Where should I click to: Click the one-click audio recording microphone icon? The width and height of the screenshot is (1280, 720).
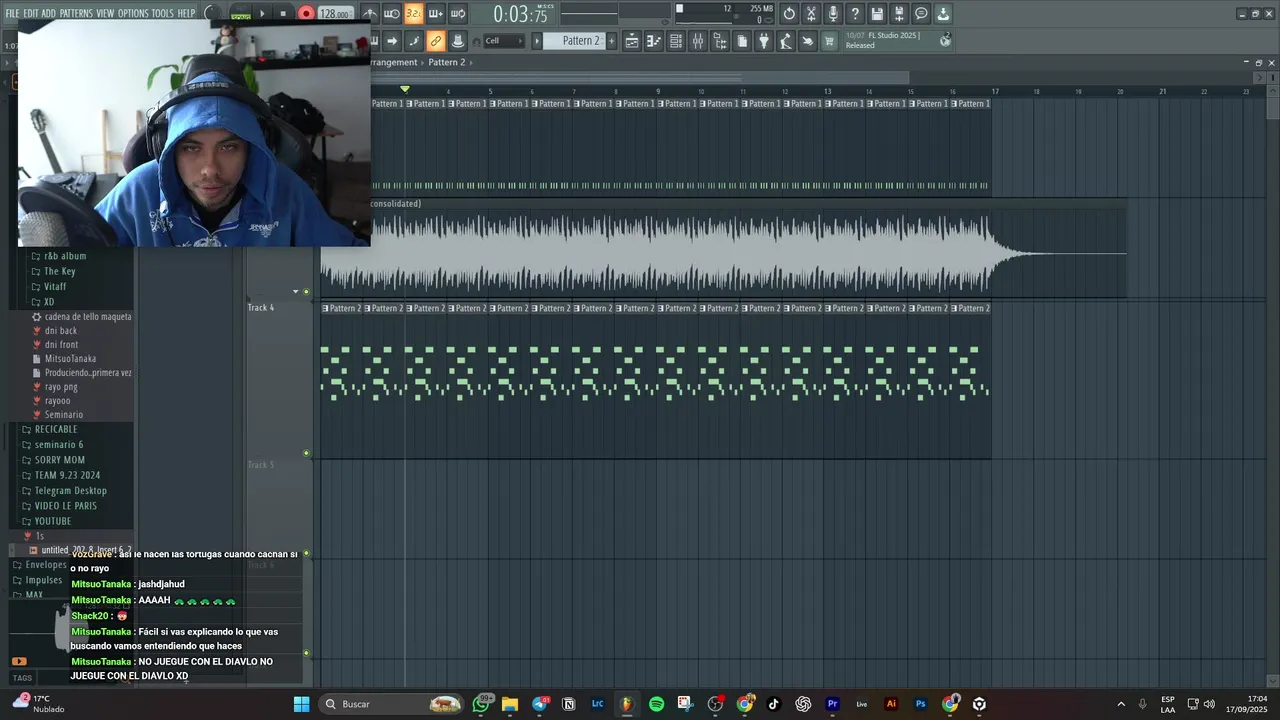833,14
